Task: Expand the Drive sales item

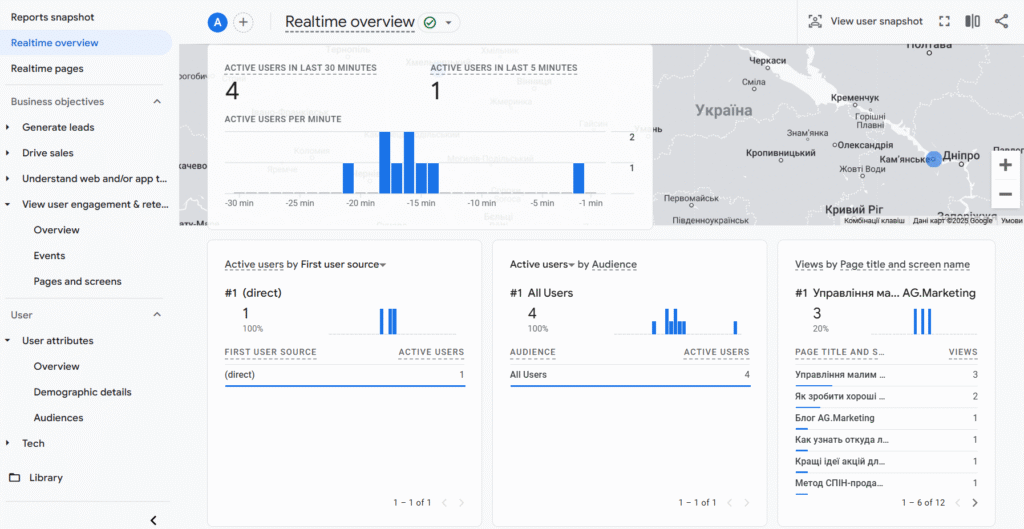Action: 8,153
